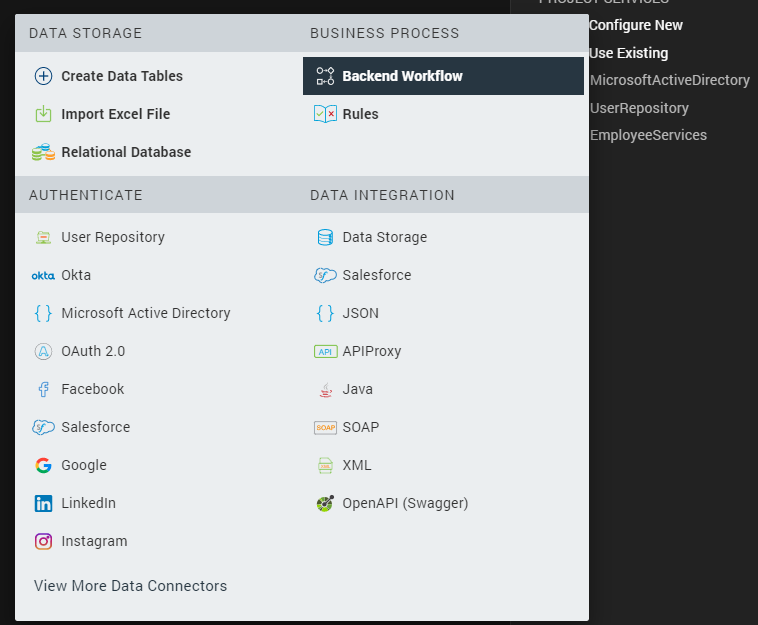Select UserRepository in services list
Image resolution: width=758 pixels, height=625 pixels.
639,107
